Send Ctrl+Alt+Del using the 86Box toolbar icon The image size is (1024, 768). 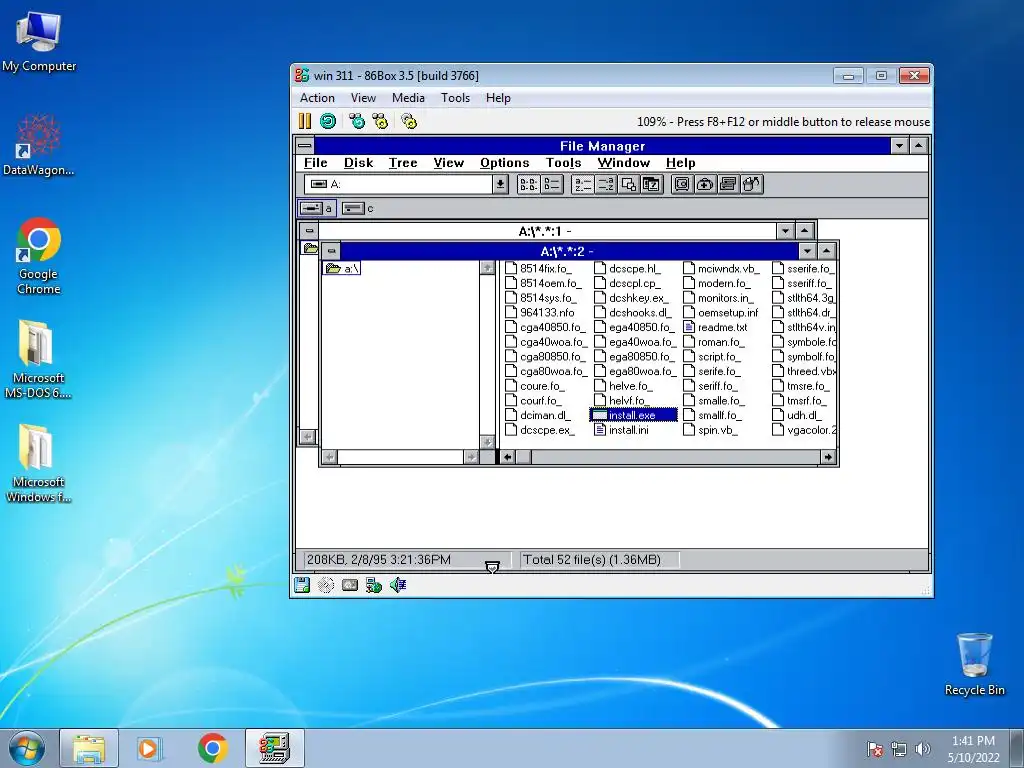point(357,121)
